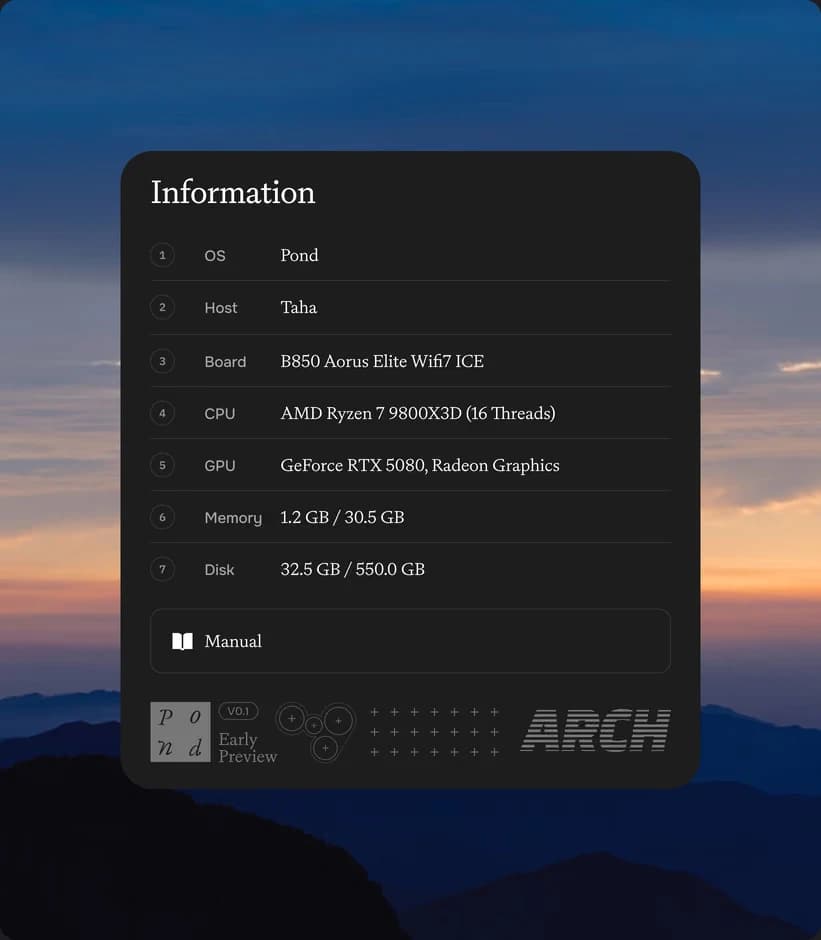Select the Host value "Taha"
821x940 pixels.
pyautogui.click(x=299, y=308)
